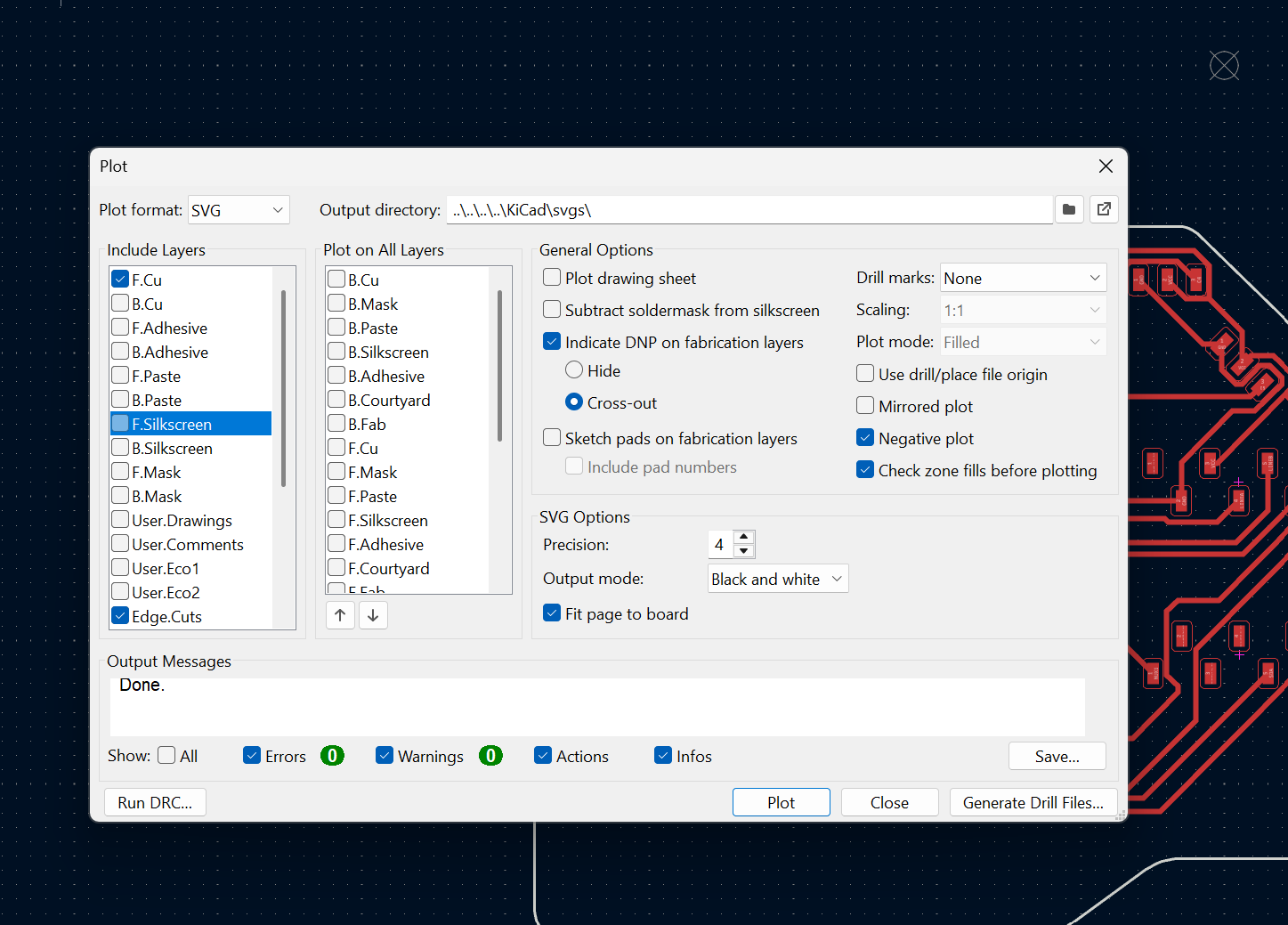Check B.Fab in Plot on All Layers

(x=336, y=424)
